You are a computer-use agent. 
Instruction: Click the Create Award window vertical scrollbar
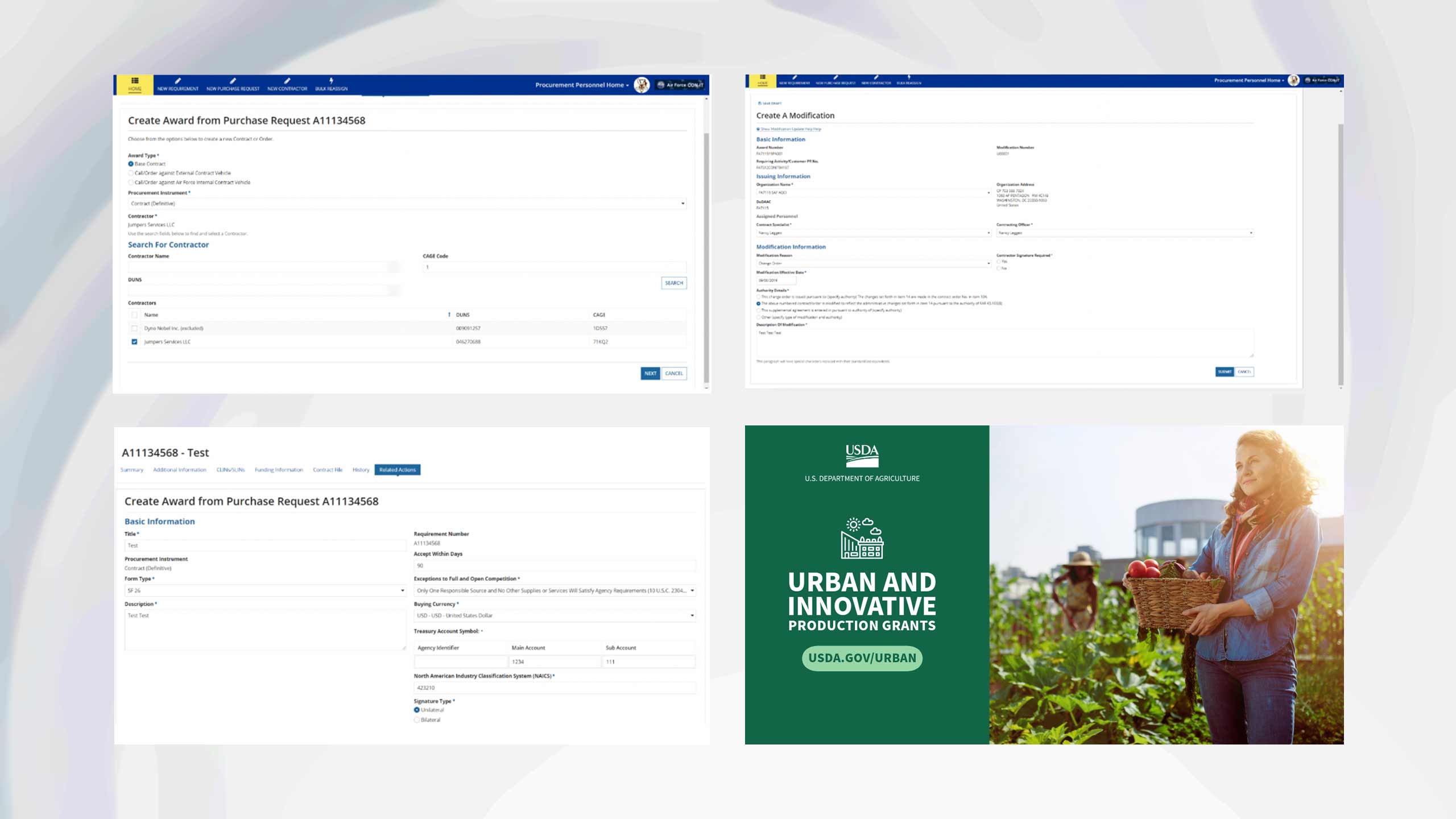pyautogui.click(x=706, y=256)
